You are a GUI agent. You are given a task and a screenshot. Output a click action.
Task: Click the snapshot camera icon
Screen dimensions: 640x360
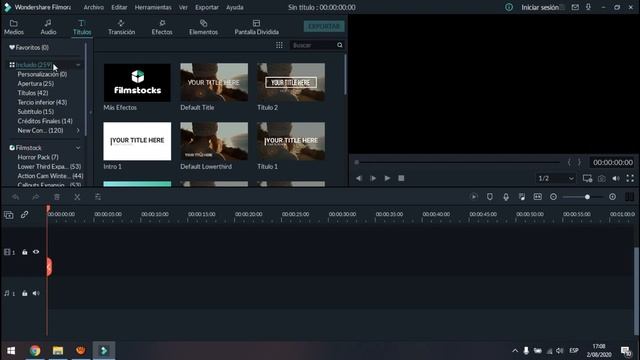[x=602, y=178]
